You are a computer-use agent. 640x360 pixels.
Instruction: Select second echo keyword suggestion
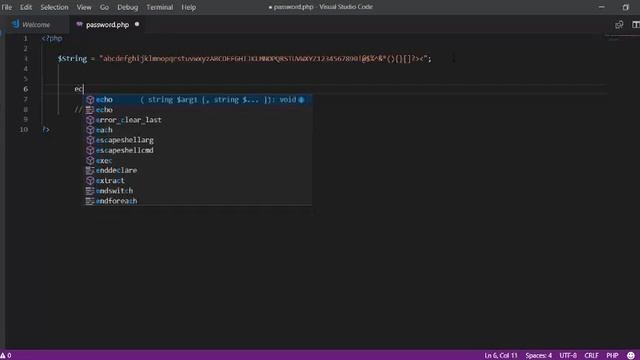198,110
